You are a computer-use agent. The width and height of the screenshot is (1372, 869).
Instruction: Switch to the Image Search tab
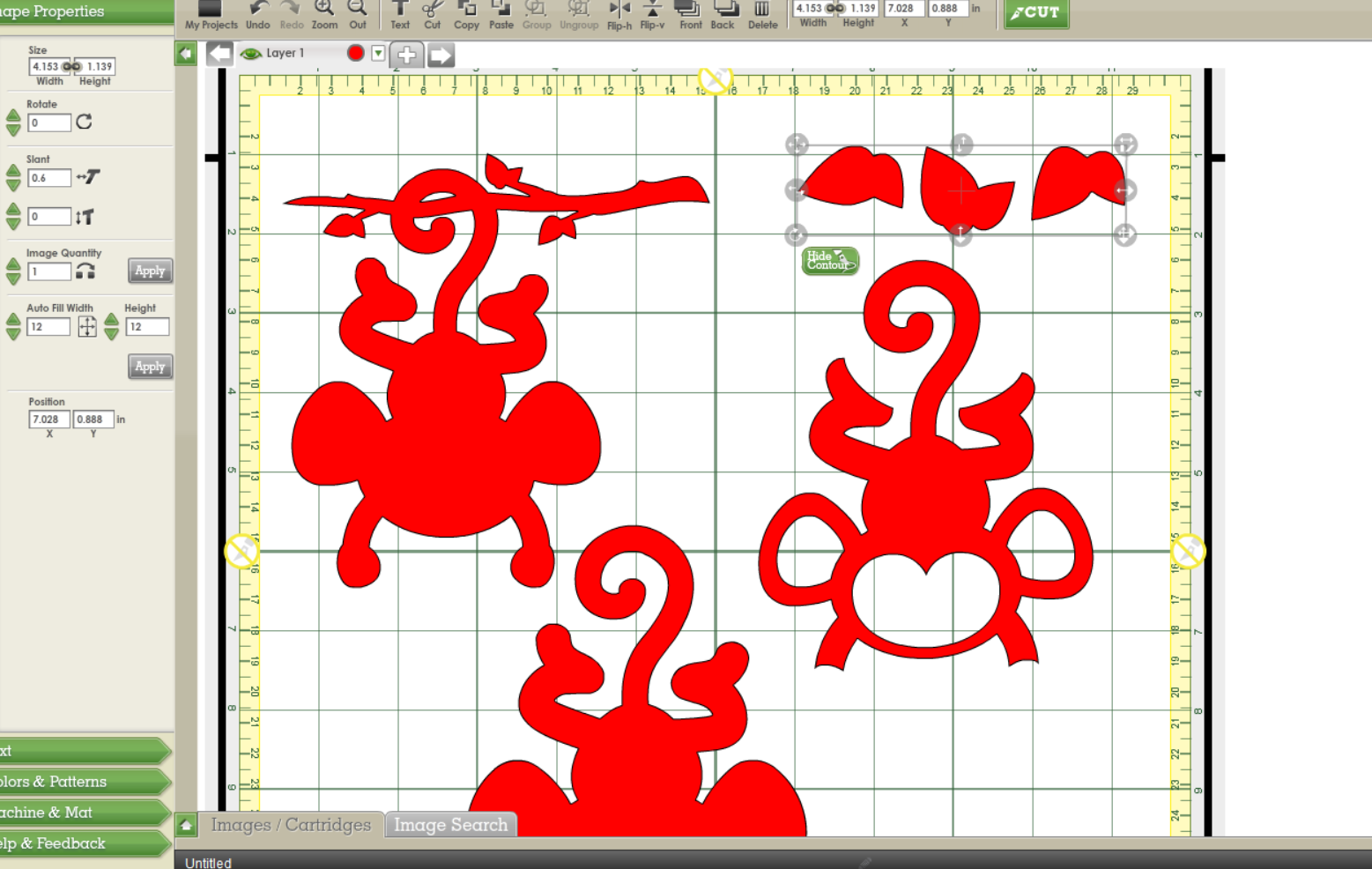[x=450, y=825]
